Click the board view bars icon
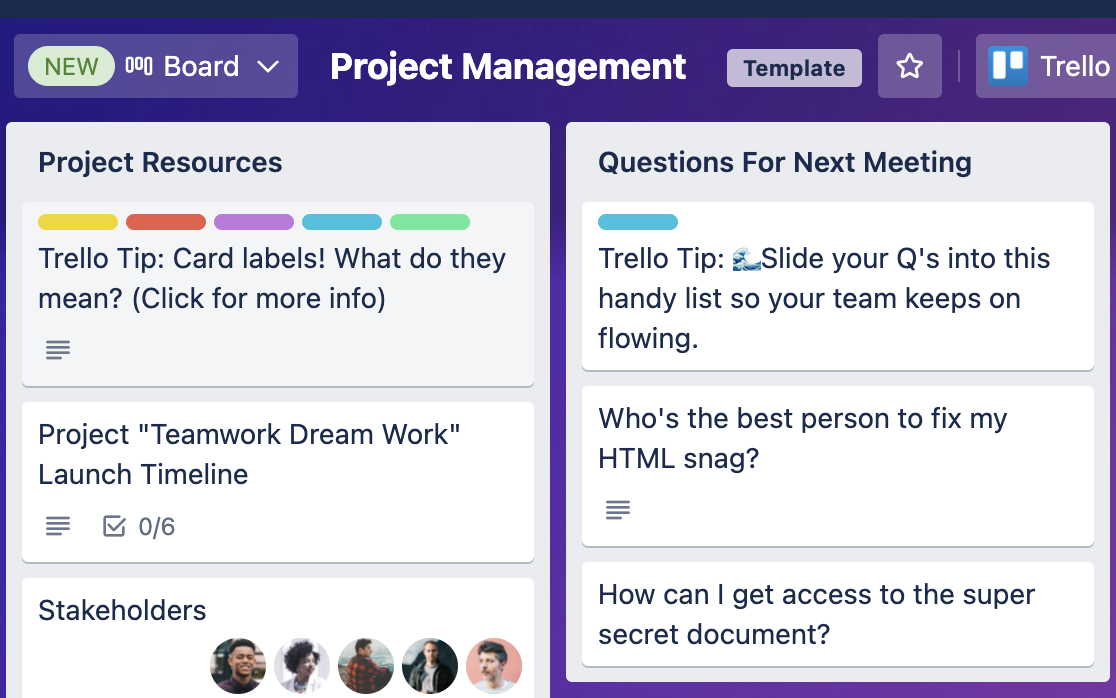The image size is (1116, 698). (139, 66)
